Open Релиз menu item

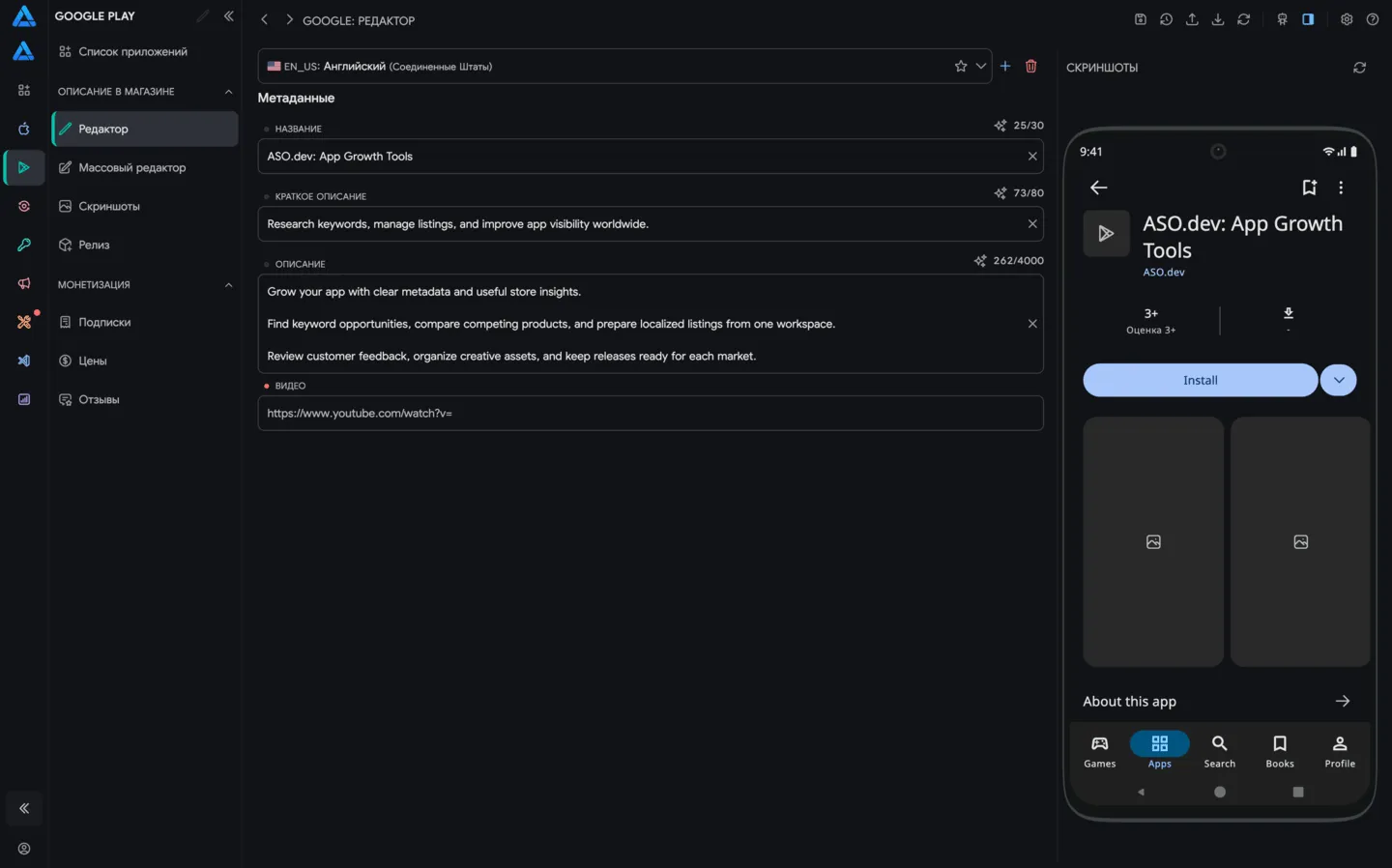(x=144, y=245)
